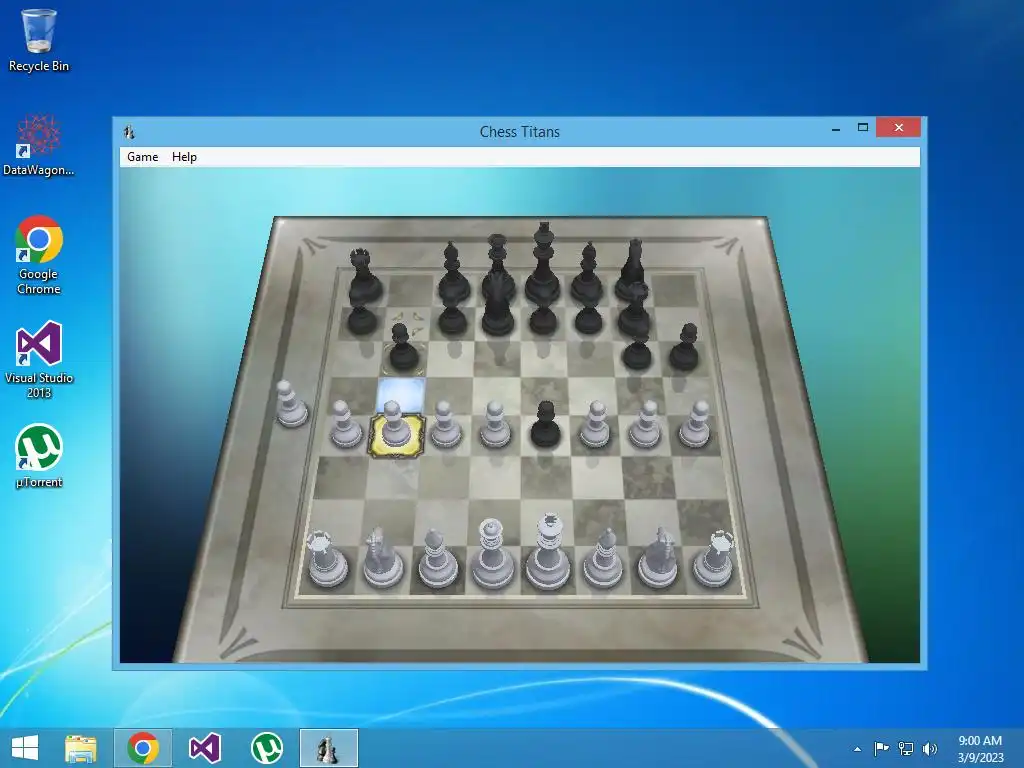Click the black pawn ringed by move marker
The image size is (1024, 768).
402,347
